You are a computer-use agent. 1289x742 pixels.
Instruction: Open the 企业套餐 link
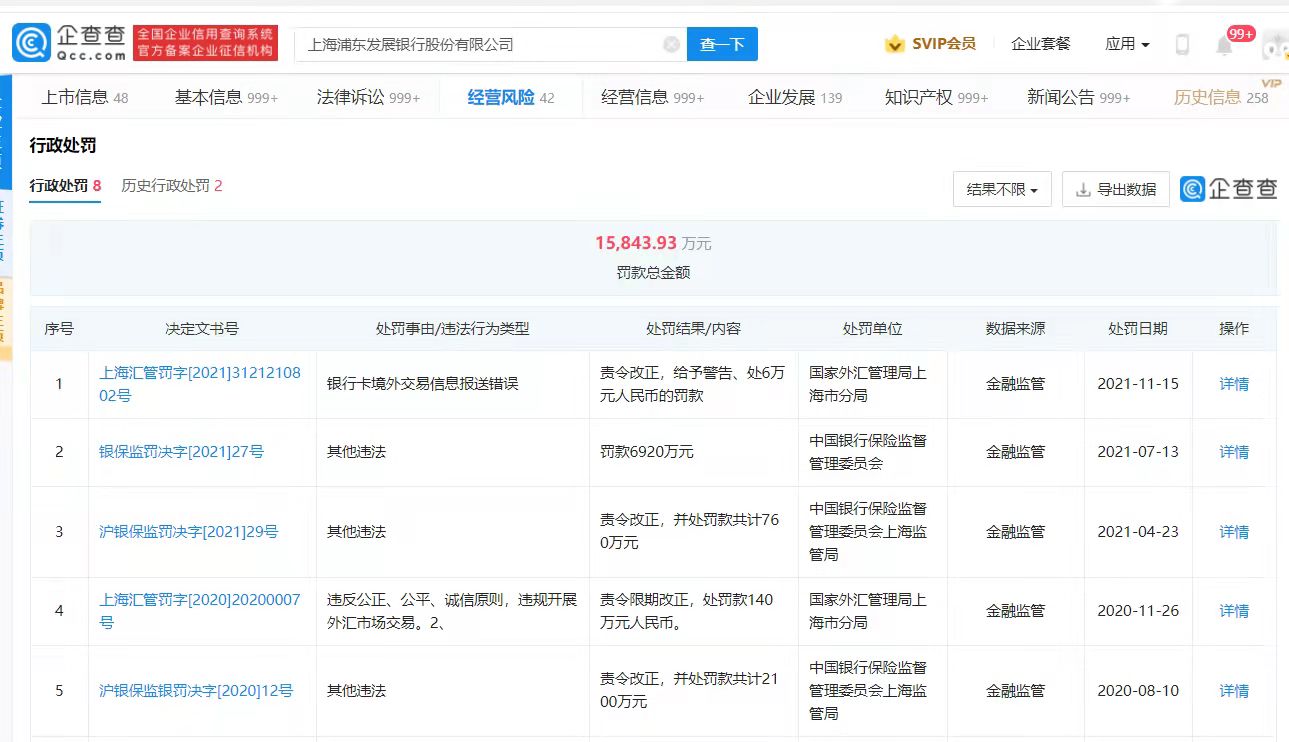1040,44
